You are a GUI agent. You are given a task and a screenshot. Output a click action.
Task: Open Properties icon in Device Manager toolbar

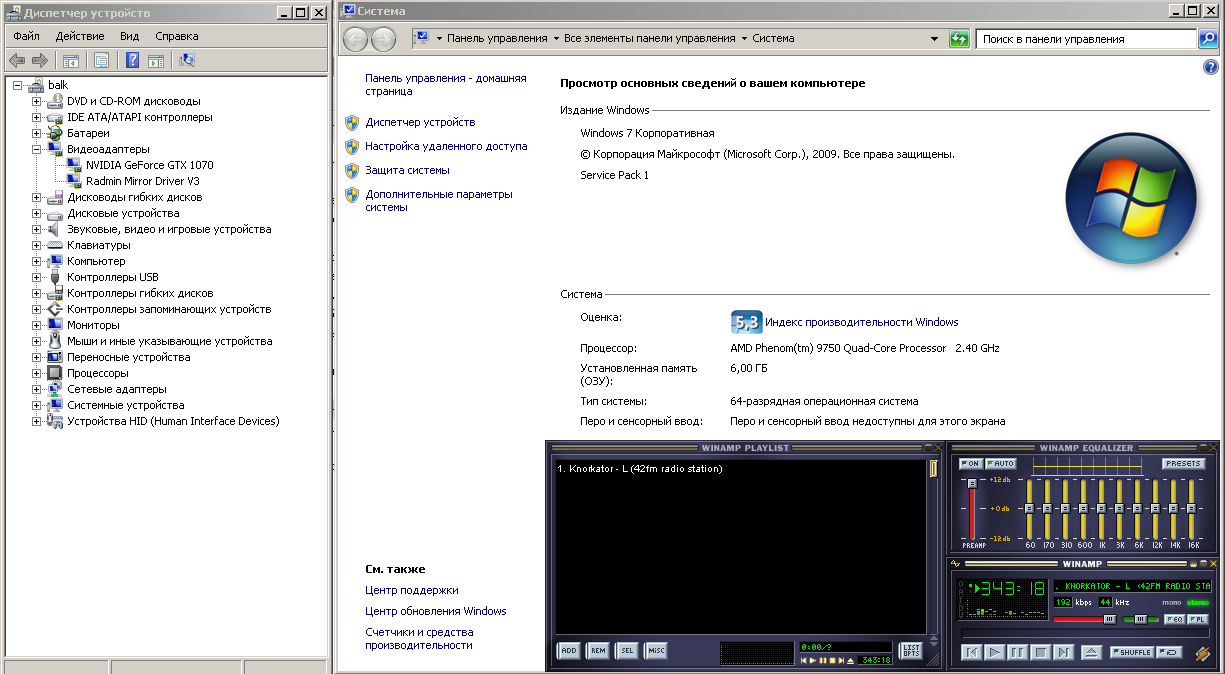101,60
